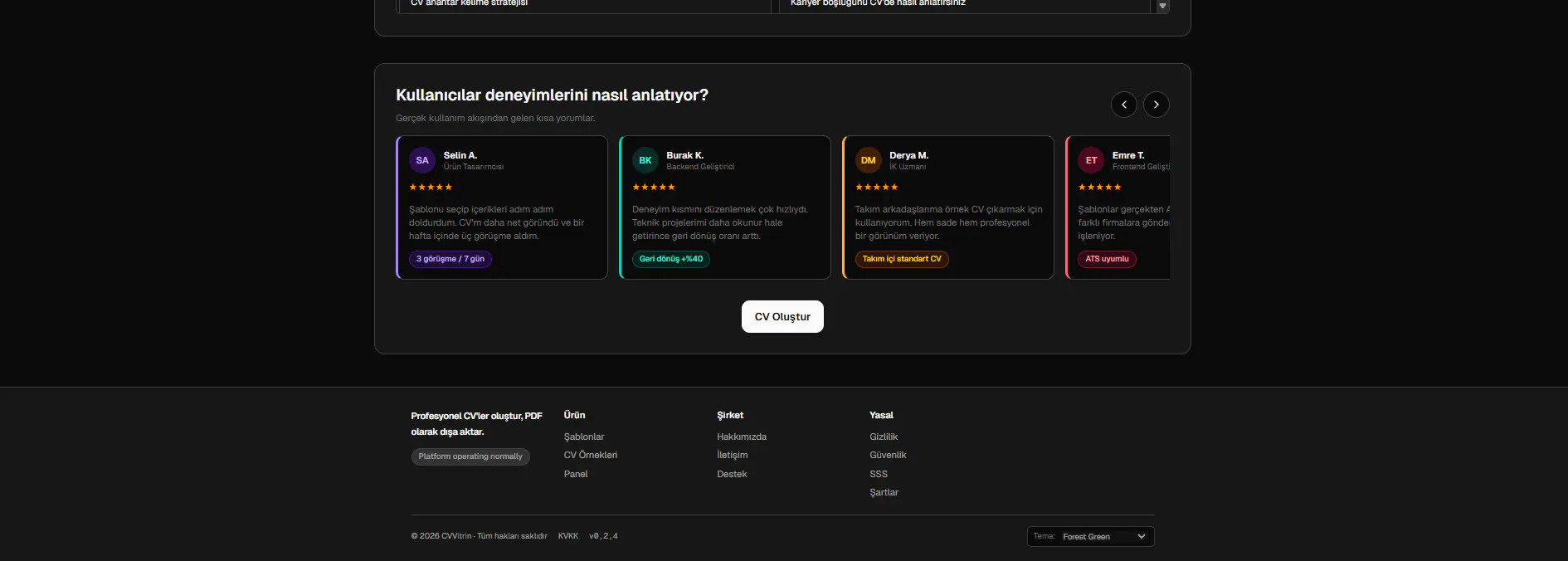Open Şartlar footer link
Screen dimensions: 1568x561
(884, 492)
